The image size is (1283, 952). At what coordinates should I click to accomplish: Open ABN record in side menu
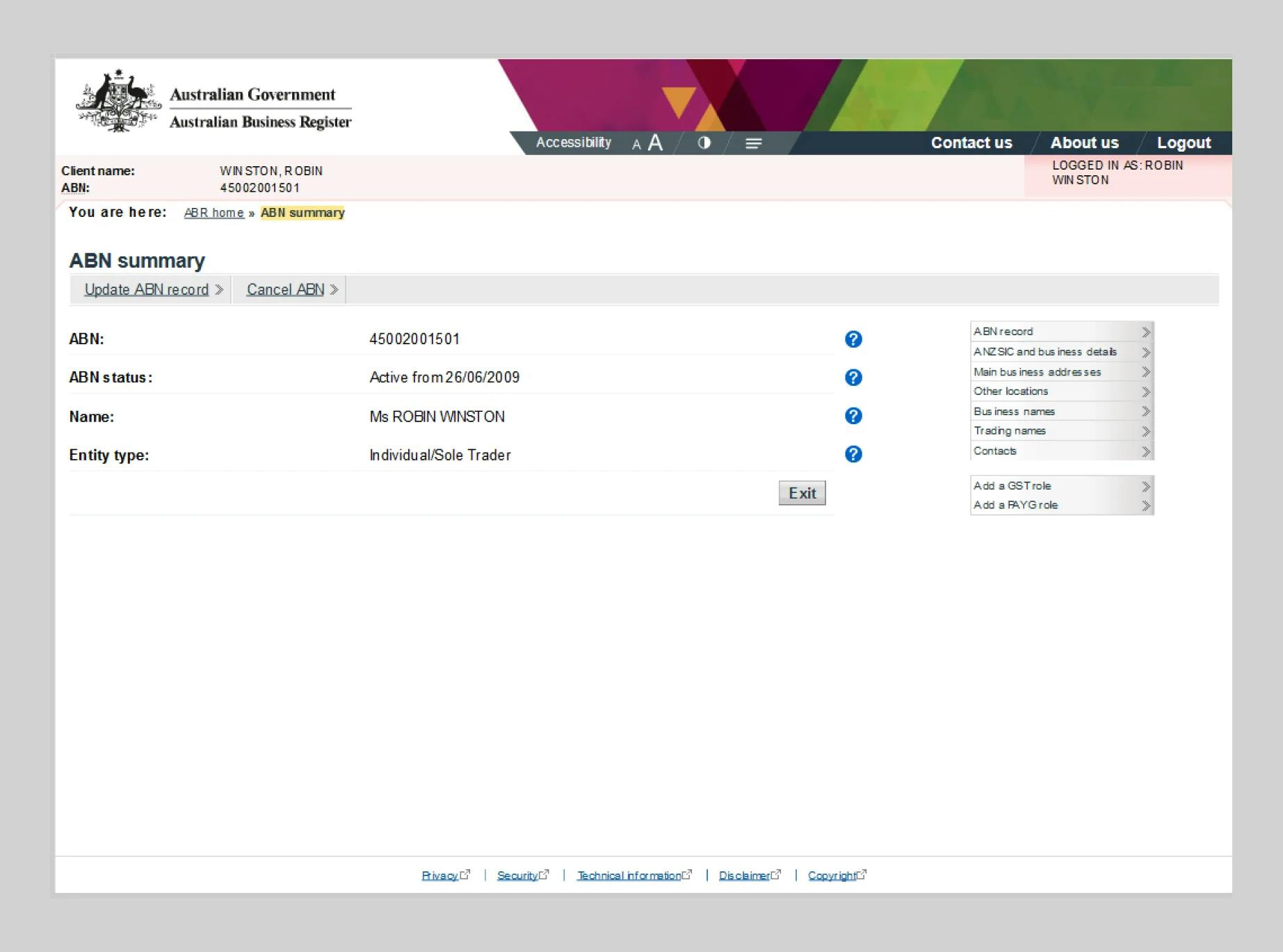[1062, 332]
